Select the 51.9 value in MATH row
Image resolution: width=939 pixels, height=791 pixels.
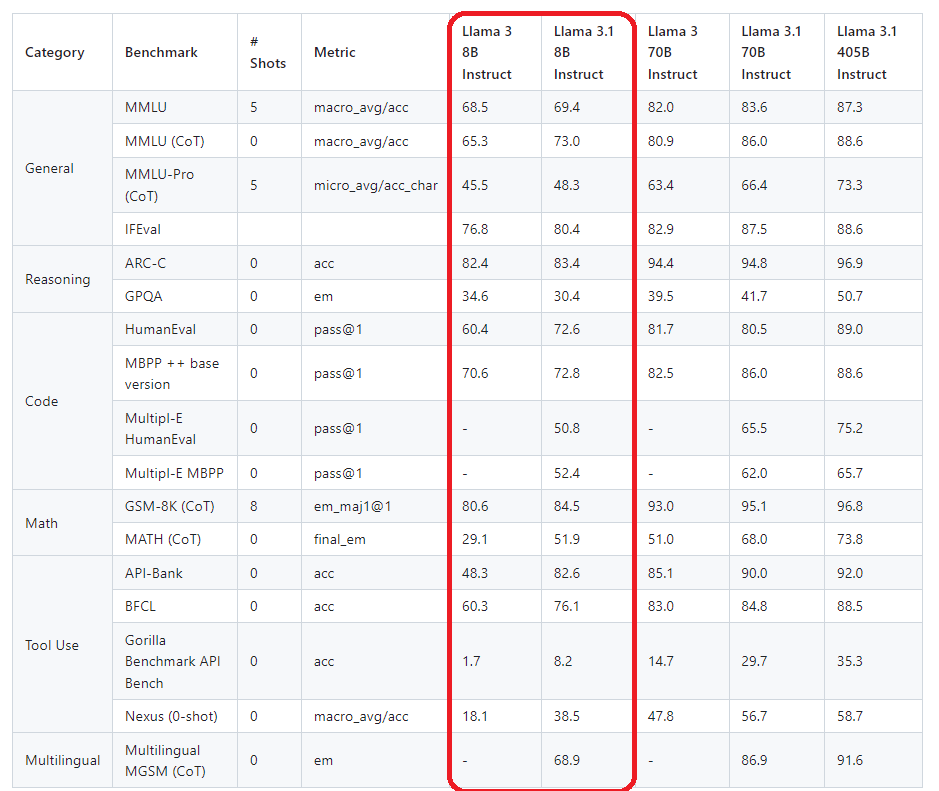click(567, 540)
